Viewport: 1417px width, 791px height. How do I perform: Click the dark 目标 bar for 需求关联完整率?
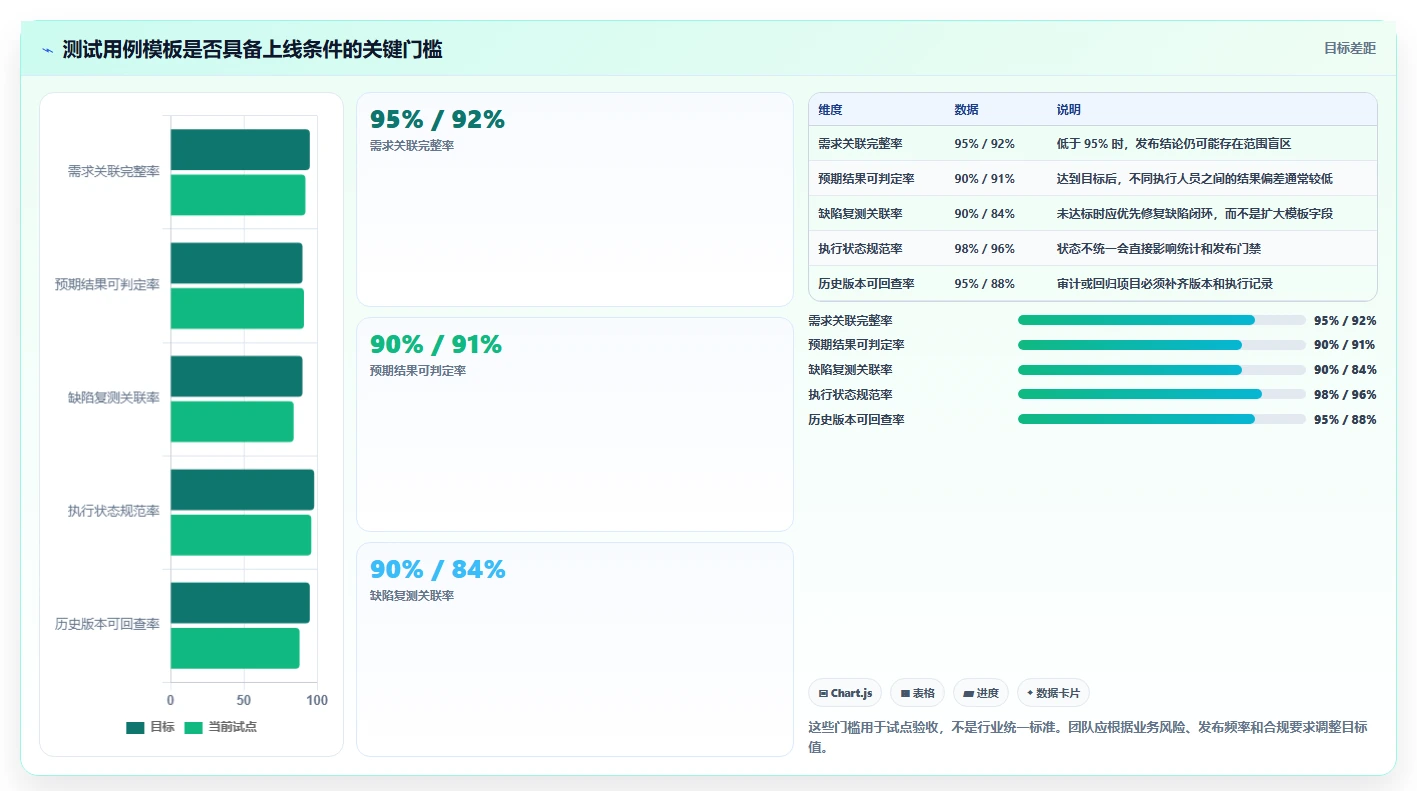240,150
